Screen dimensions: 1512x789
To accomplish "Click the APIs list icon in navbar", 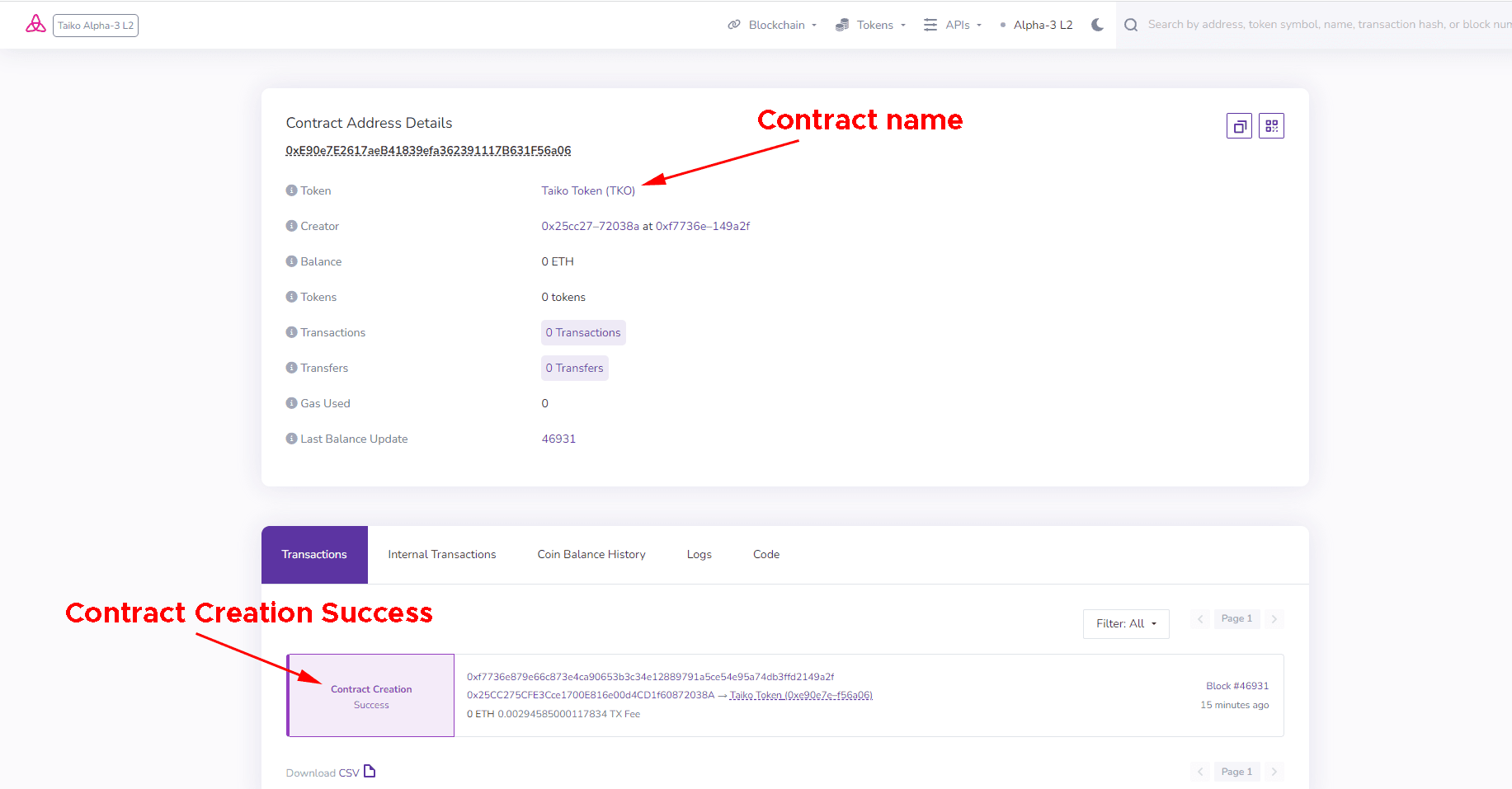I will [930, 25].
